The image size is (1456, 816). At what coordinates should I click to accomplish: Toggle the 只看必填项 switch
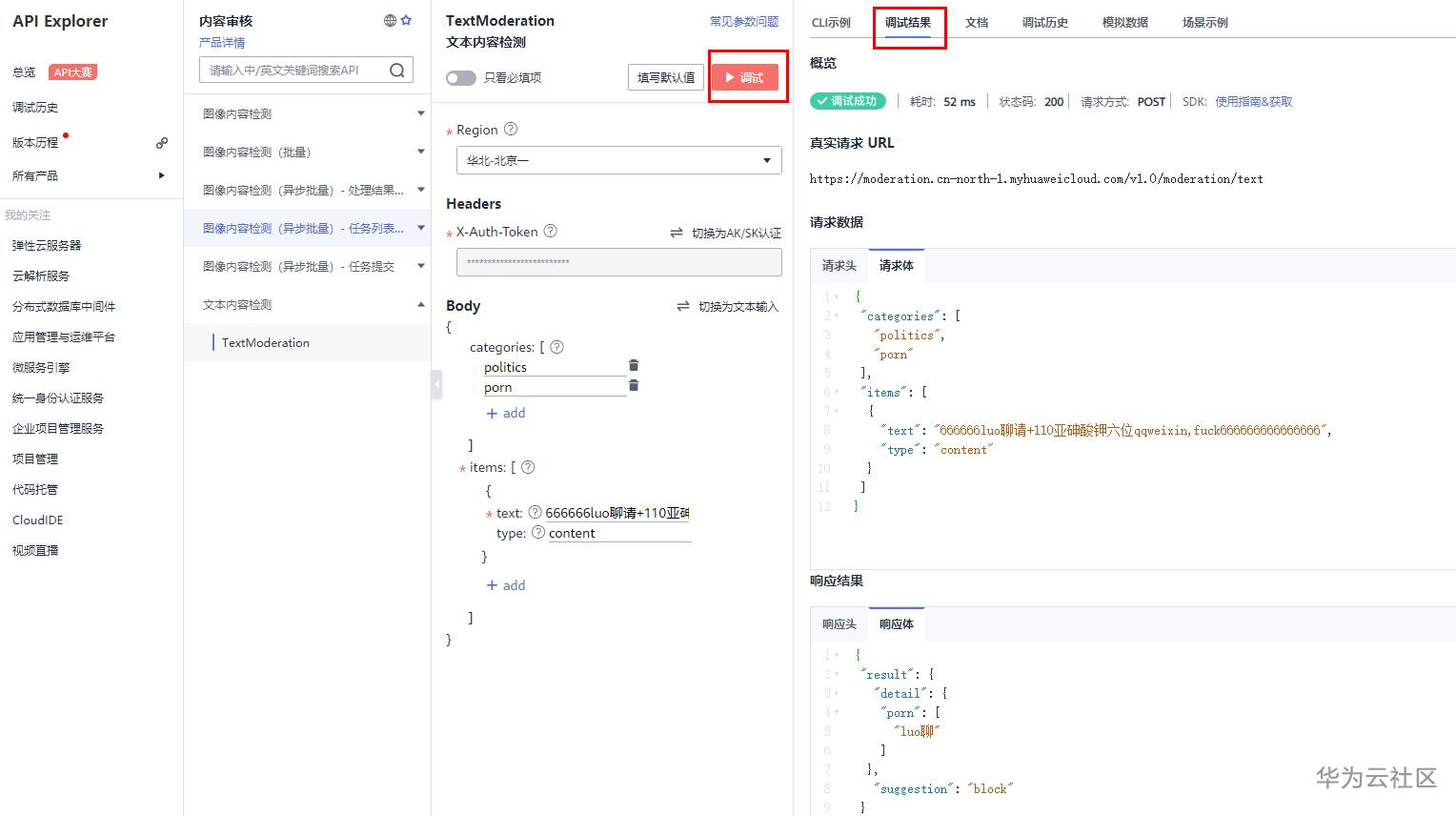click(461, 77)
